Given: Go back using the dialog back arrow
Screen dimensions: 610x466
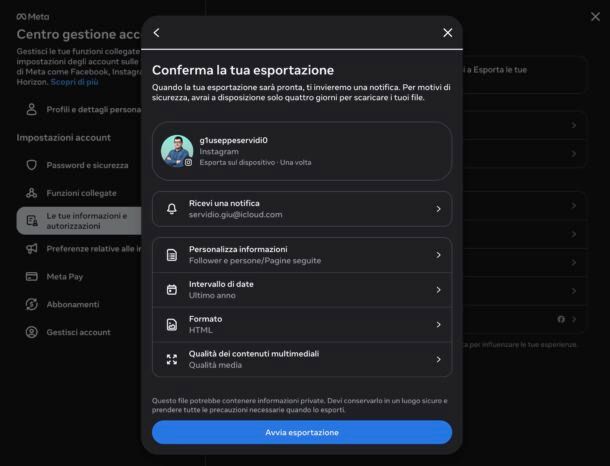Looking at the screenshot, I should 156,33.
